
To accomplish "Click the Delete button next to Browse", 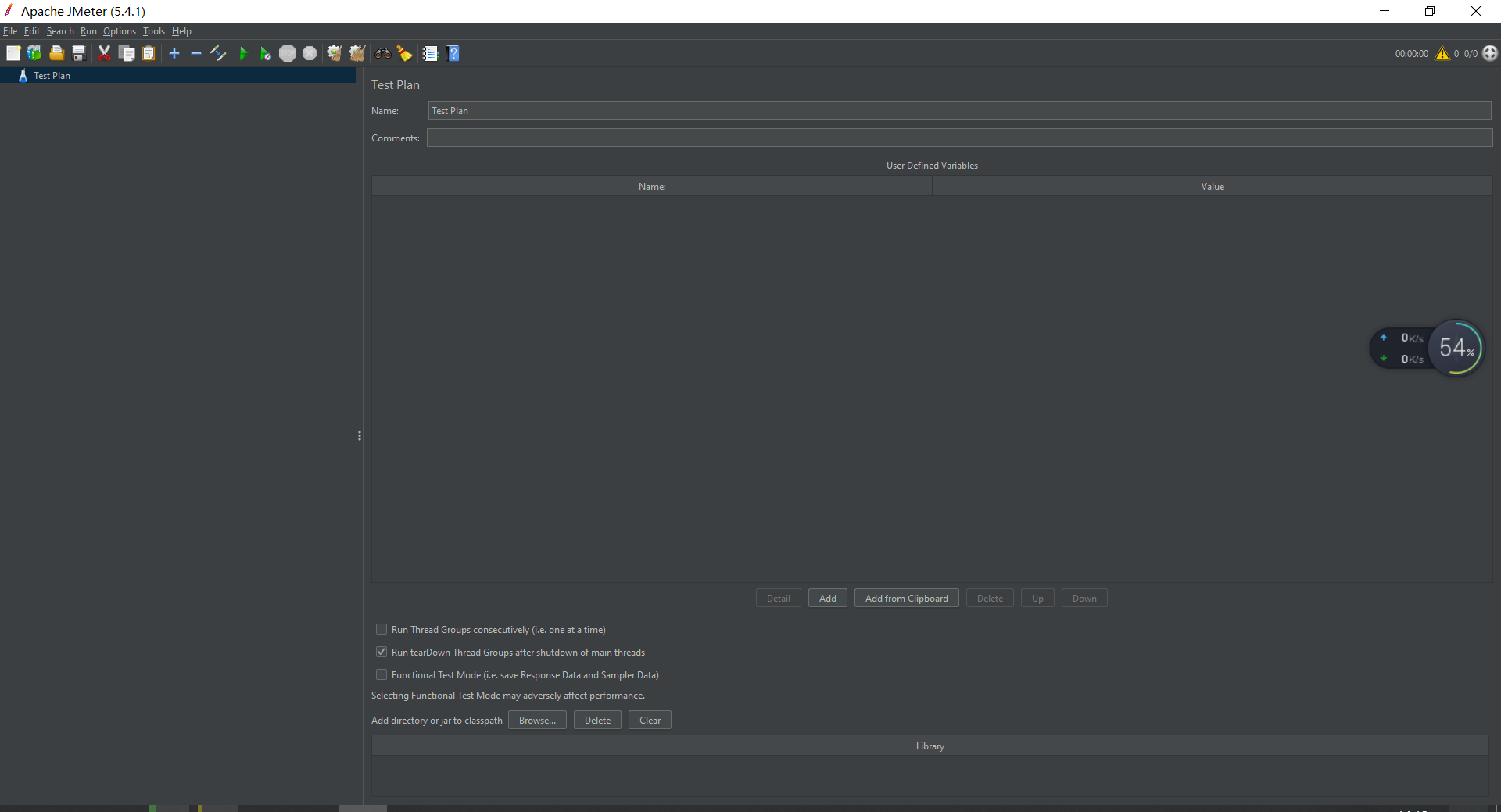I will pos(597,721).
